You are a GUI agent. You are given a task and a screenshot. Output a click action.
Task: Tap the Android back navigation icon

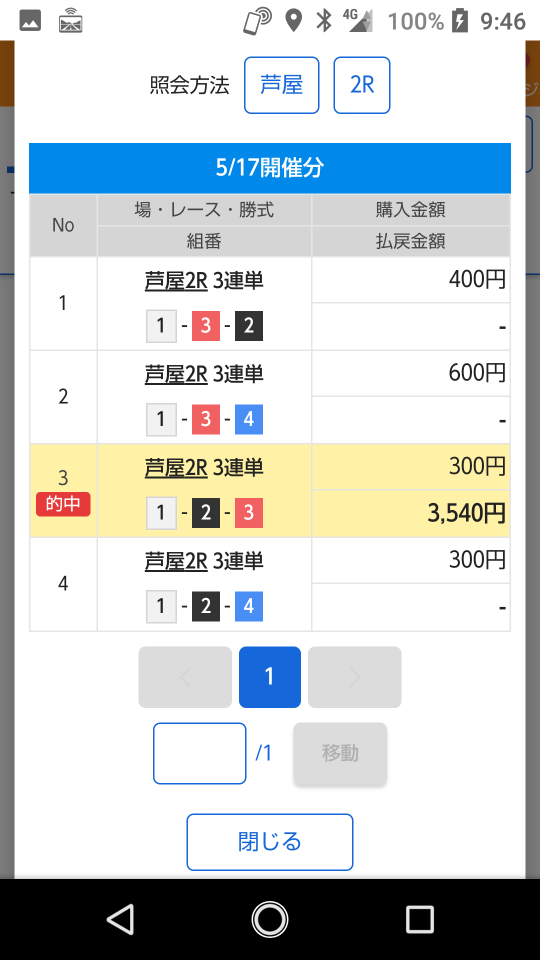121,919
